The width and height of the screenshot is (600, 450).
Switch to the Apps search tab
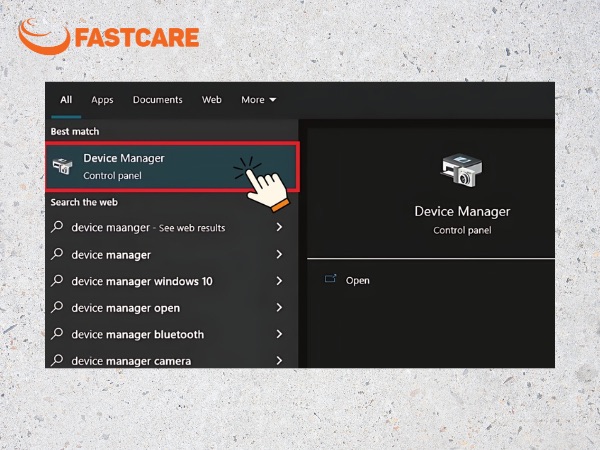coord(102,100)
